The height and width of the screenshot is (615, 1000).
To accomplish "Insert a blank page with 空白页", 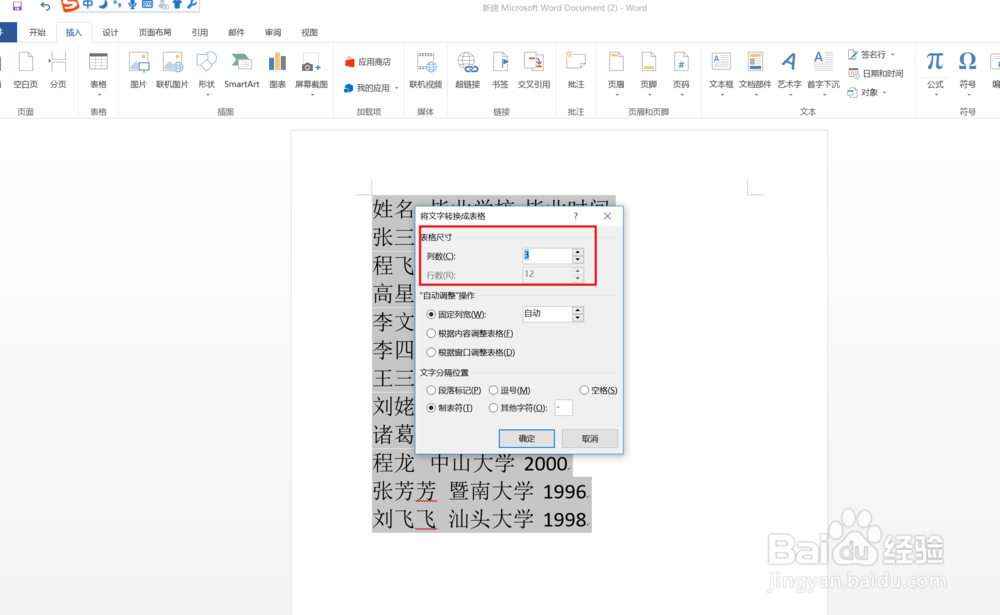I will click(26, 70).
